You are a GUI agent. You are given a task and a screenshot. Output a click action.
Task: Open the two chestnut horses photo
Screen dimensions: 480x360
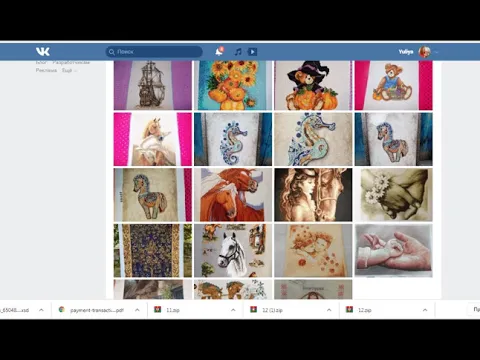click(233, 195)
